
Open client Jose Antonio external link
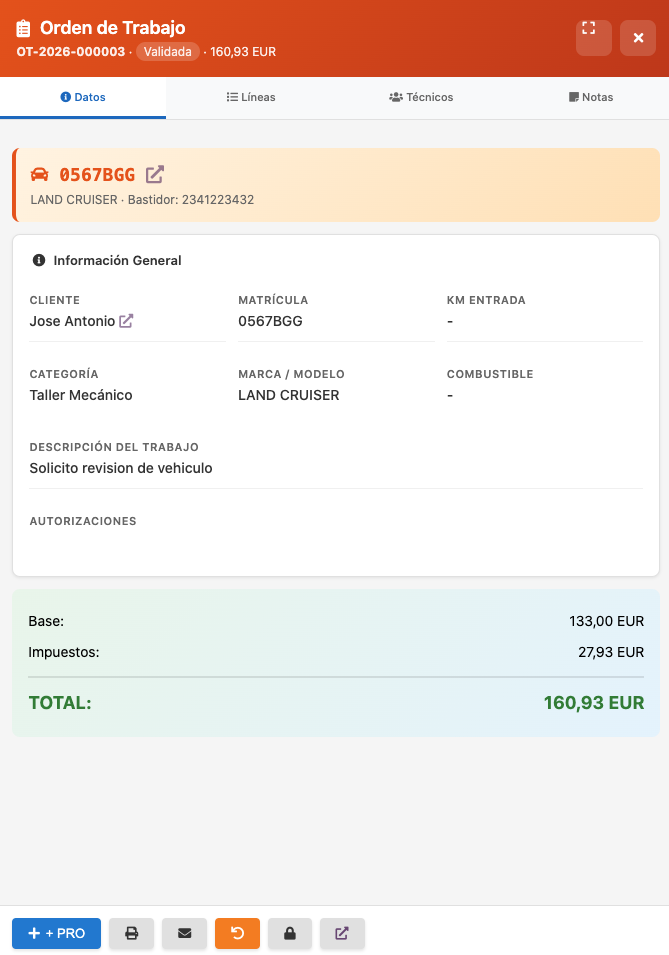pyautogui.click(x=126, y=321)
